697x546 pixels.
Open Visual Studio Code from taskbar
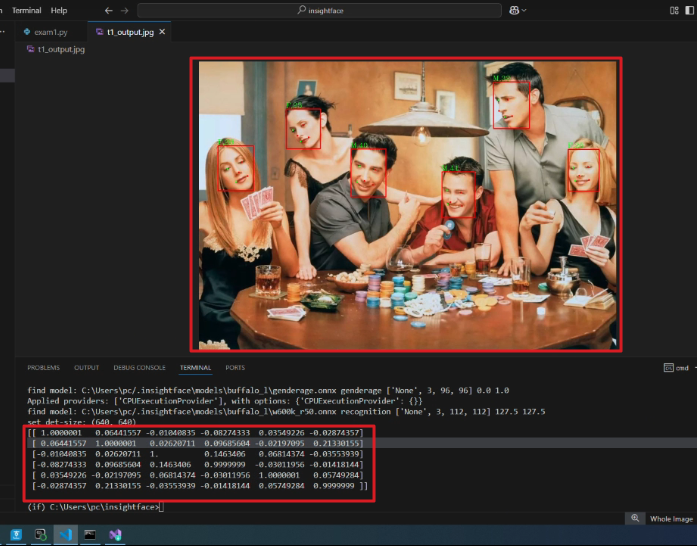pyautogui.click(x=65, y=534)
